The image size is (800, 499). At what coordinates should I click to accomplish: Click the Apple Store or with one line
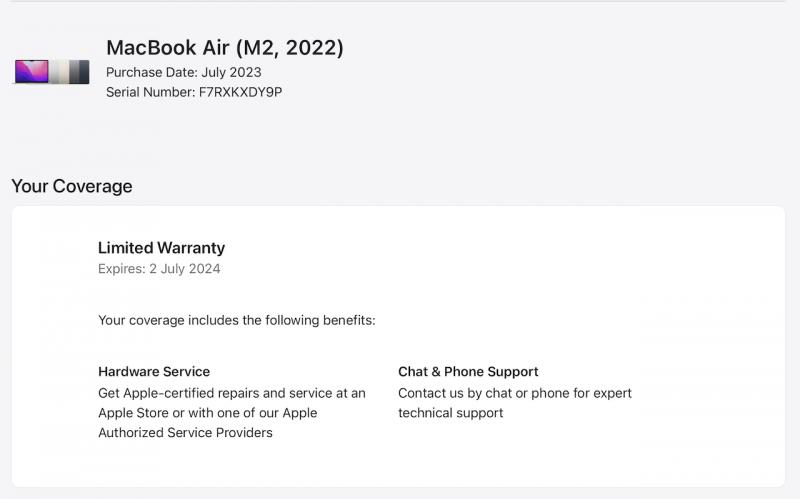(207, 413)
